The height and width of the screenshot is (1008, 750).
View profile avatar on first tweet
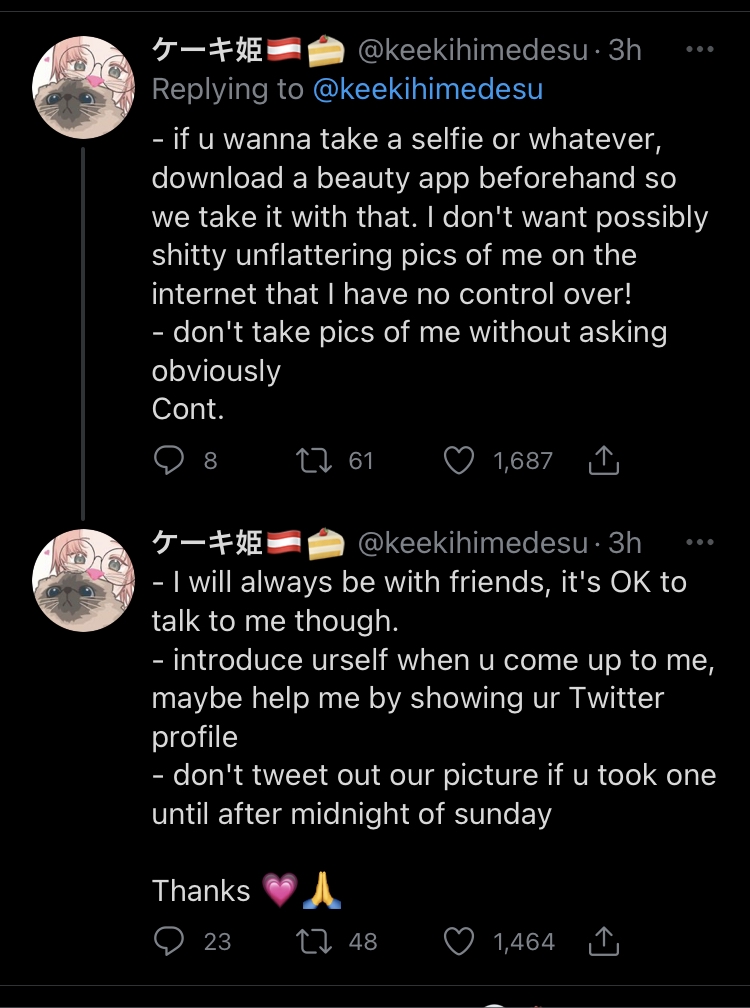[x=84, y=88]
